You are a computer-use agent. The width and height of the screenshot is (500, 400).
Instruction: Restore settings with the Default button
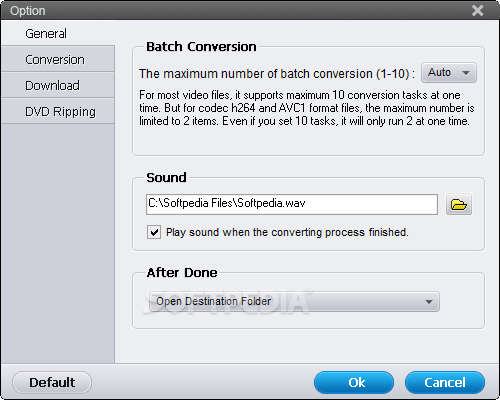click(52, 382)
